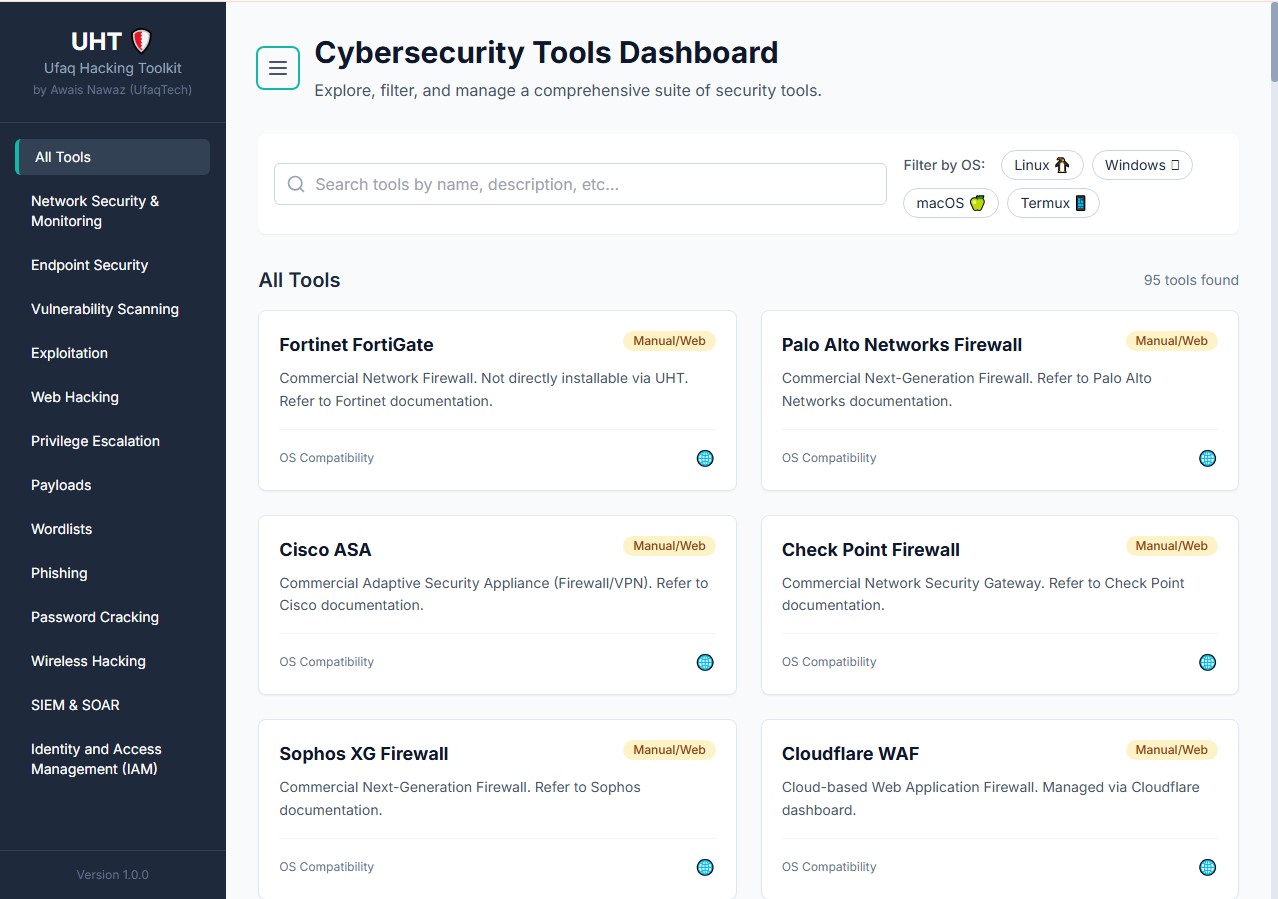This screenshot has height=899, width=1278.
Task: Open Identity and Access Management category
Action: tap(96, 759)
